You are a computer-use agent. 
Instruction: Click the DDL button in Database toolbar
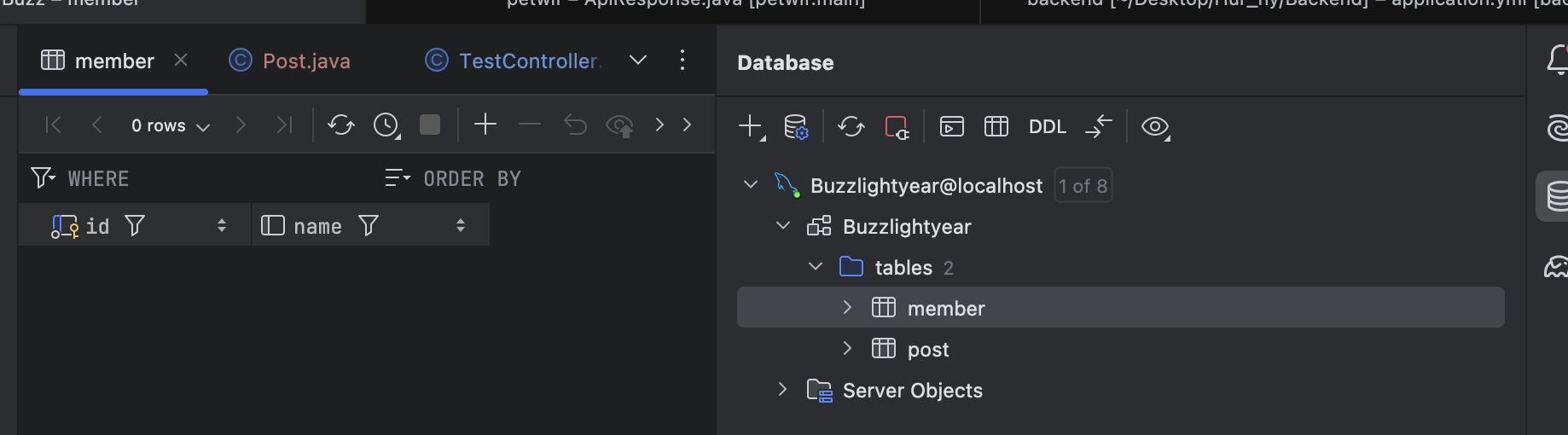pyautogui.click(x=1047, y=127)
